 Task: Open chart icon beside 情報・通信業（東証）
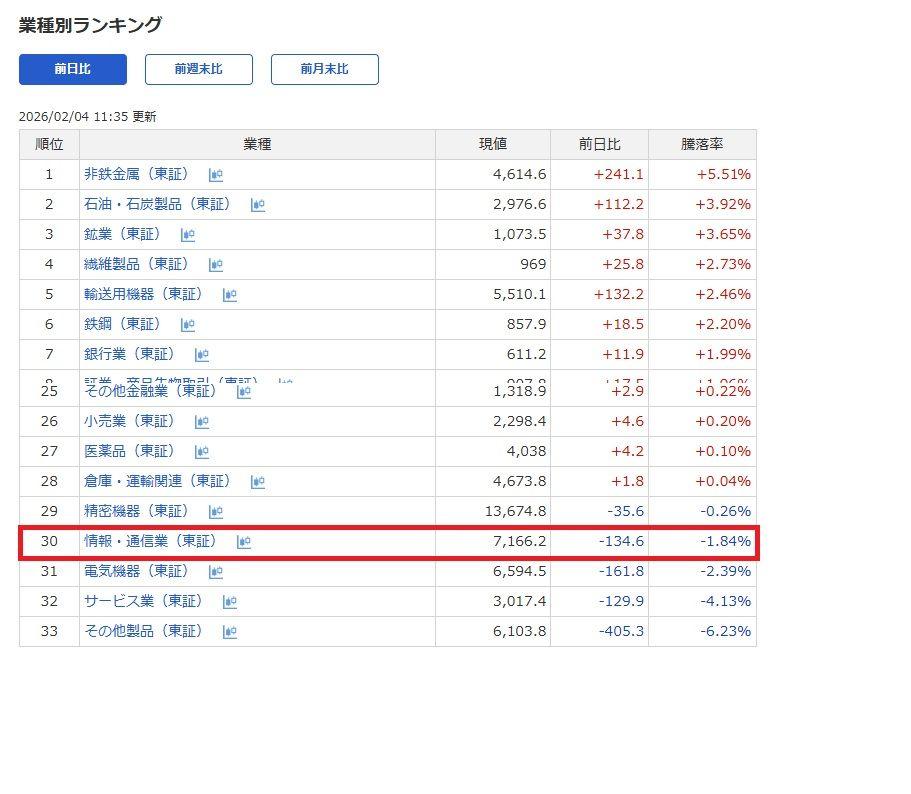coord(244,542)
